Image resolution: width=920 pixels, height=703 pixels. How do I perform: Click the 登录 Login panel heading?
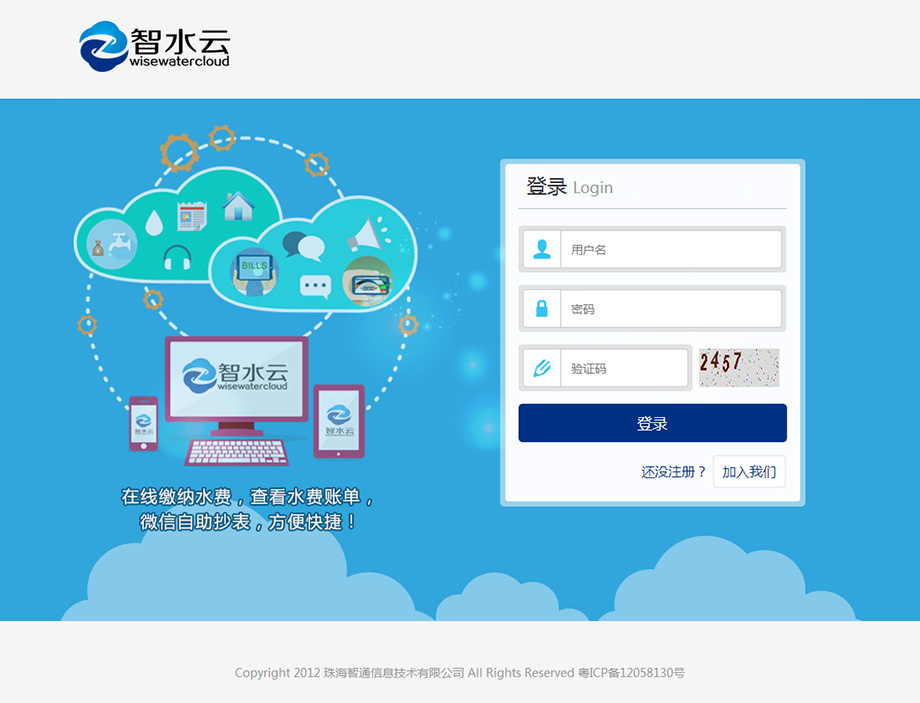coord(569,187)
